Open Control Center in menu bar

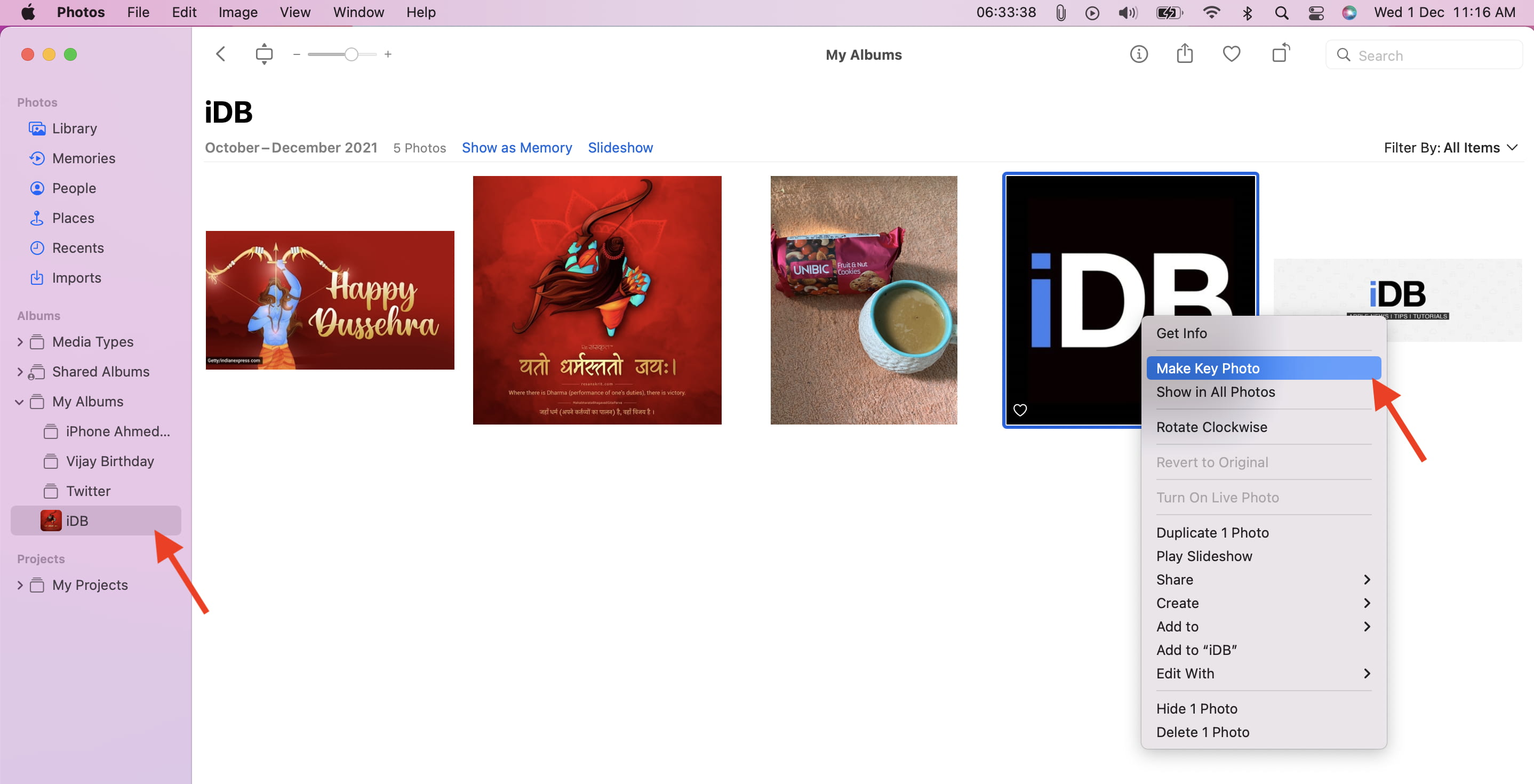(1316, 12)
